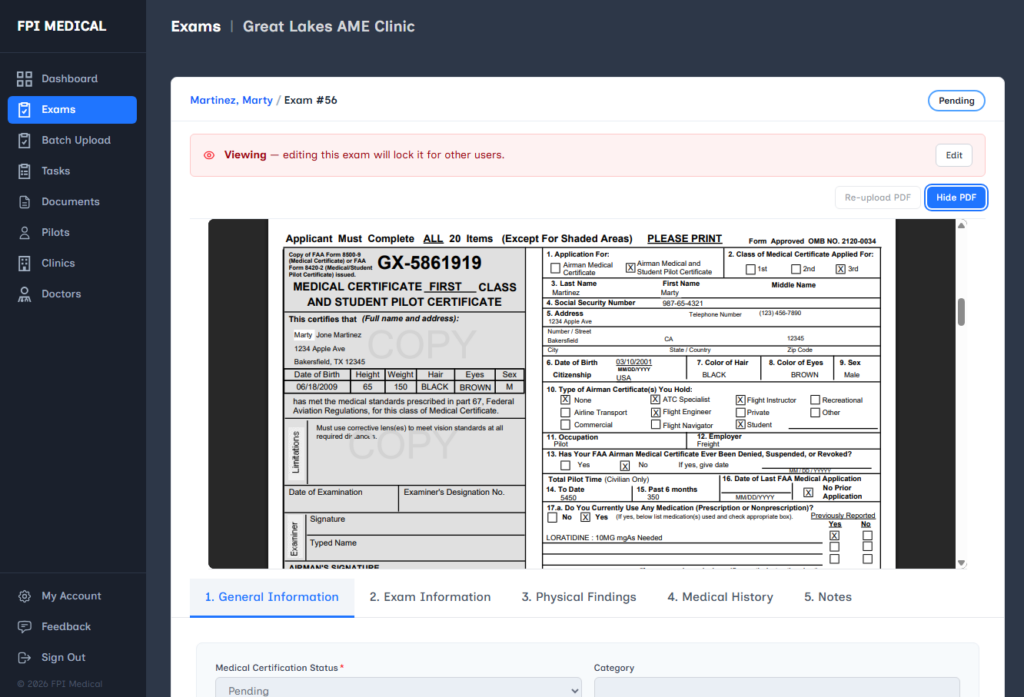1024x697 pixels.
Task: Open Batch Upload in the sidebar
Action: (72, 140)
